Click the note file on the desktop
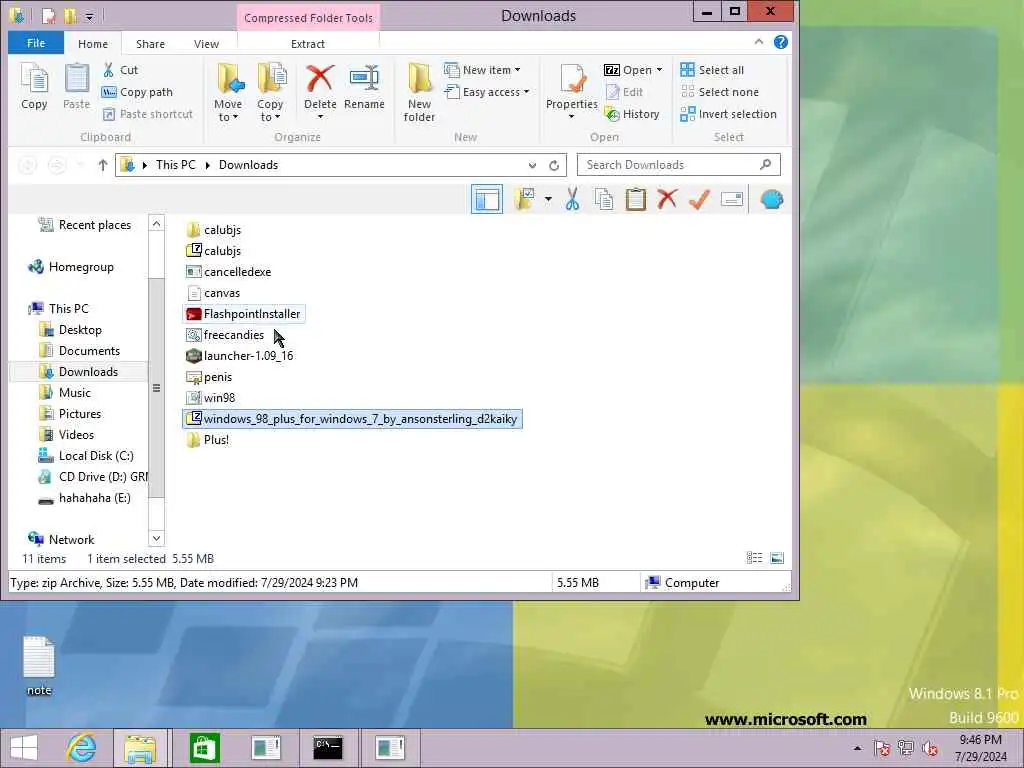Image resolution: width=1024 pixels, height=768 pixels. click(39, 665)
